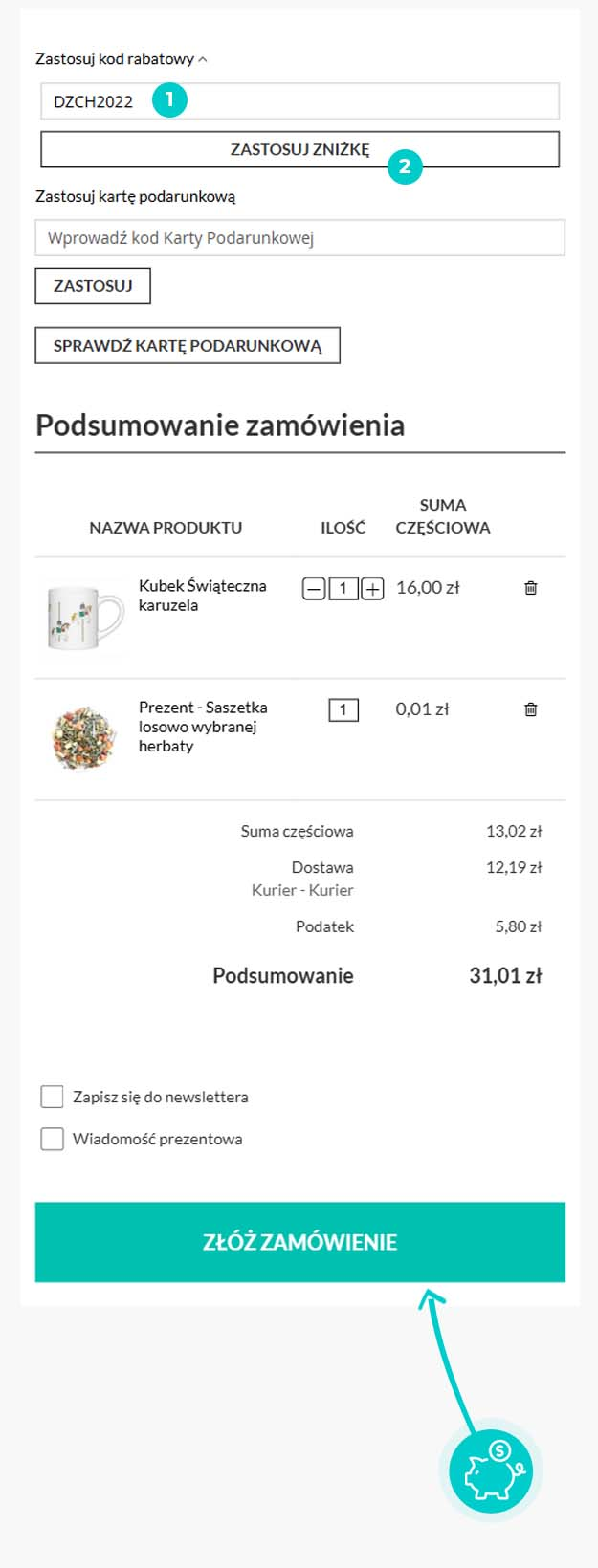
Task: Click the step 2 number badge
Action: [x=405, y=166]
